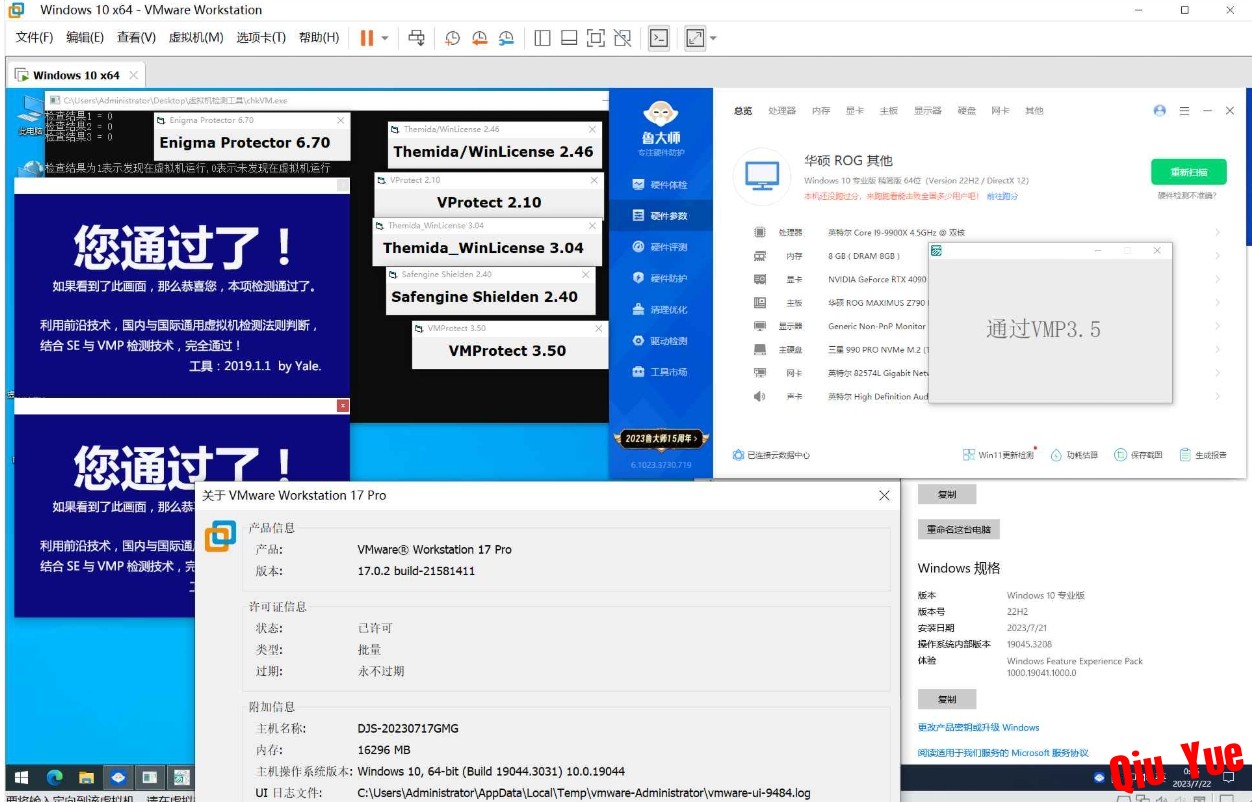Image resolution: width=1252 pixels, height=802 pixels.
Task: Expand the 内存 row chevron
Action: [1217, 256]
